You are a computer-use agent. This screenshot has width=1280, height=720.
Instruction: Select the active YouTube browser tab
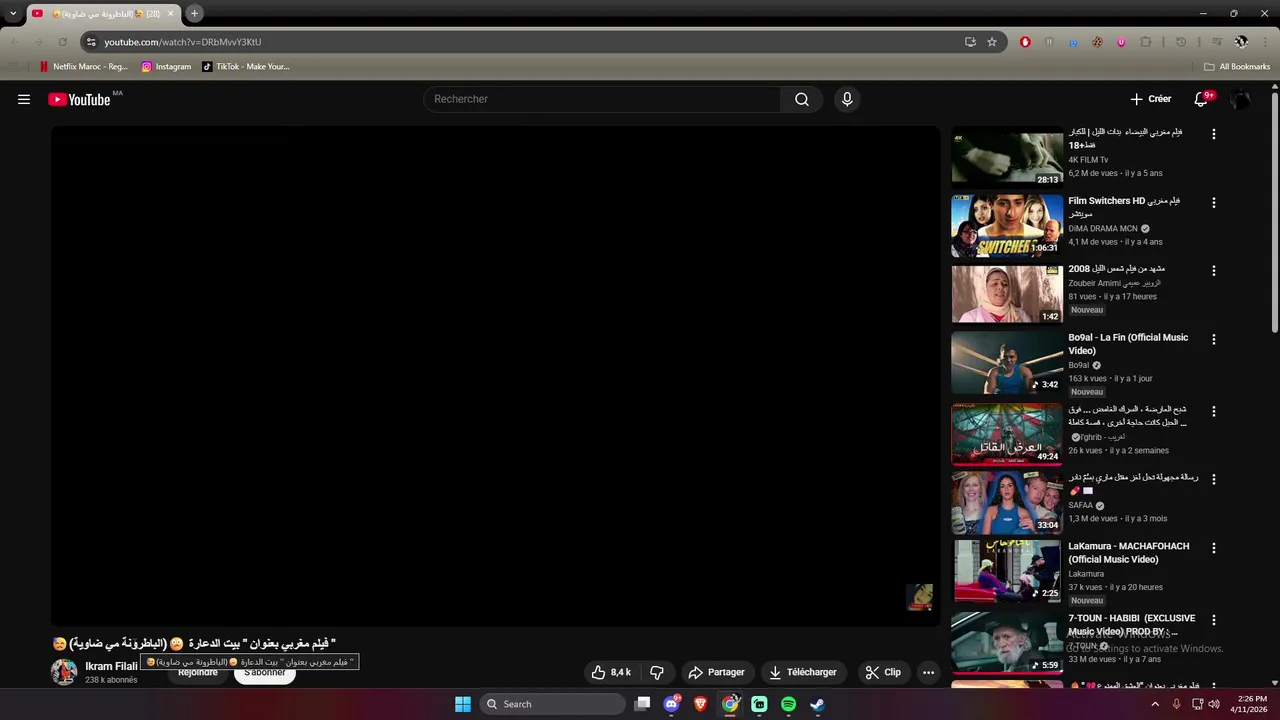click(x=103, y=14)
